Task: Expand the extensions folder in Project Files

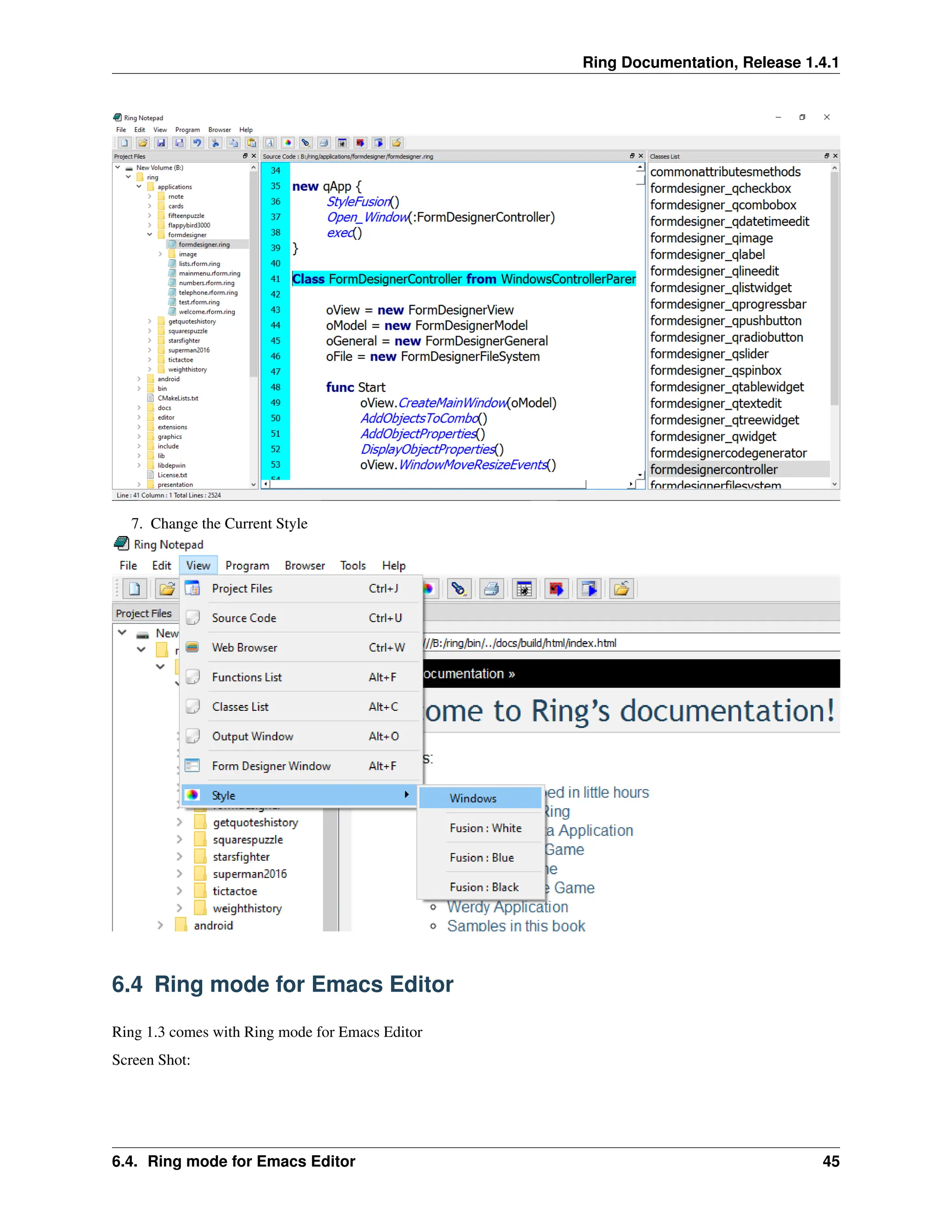Action: click(139, 427)
